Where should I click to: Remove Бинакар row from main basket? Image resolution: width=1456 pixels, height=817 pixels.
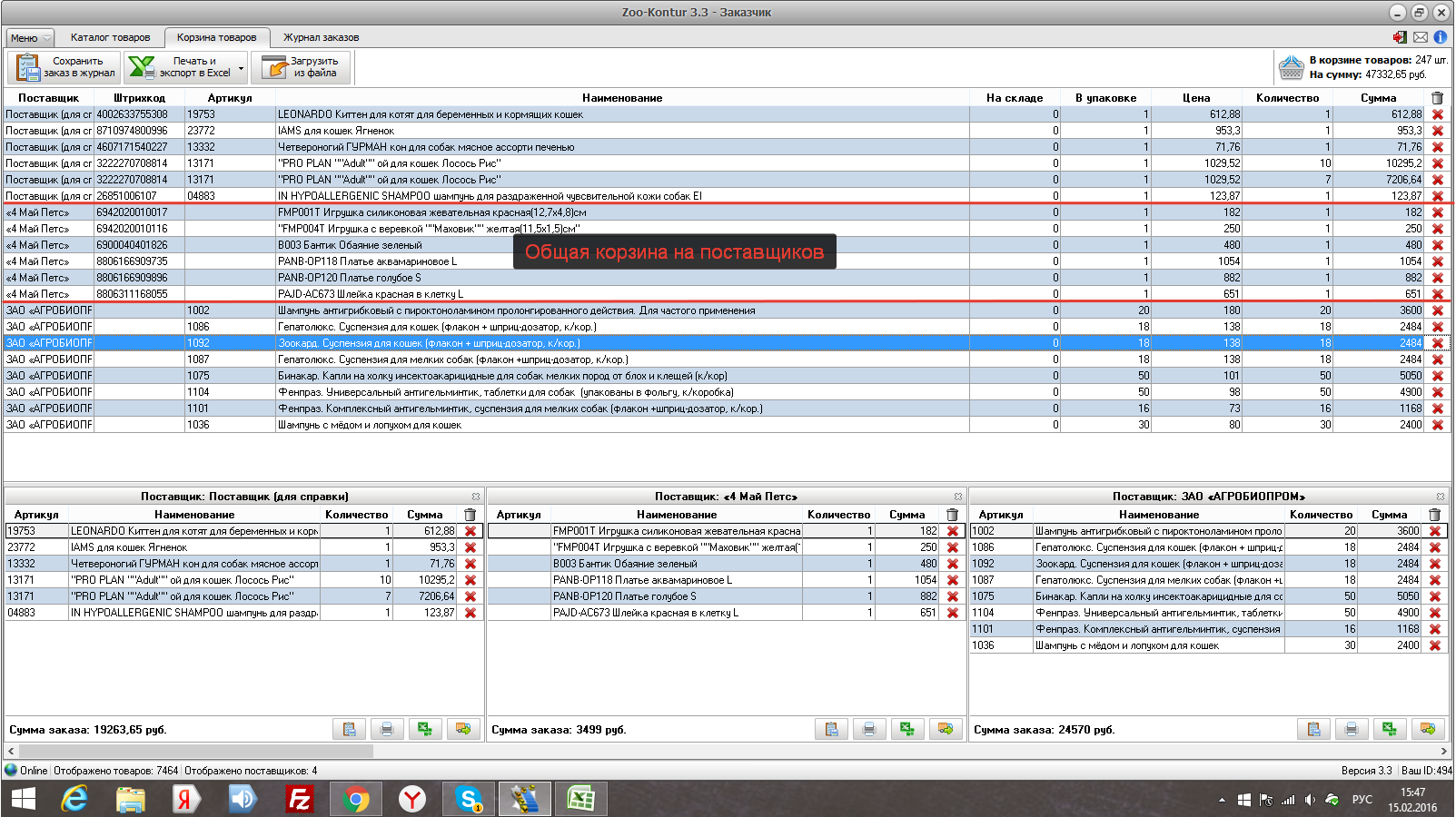(x=1438, y=376)
